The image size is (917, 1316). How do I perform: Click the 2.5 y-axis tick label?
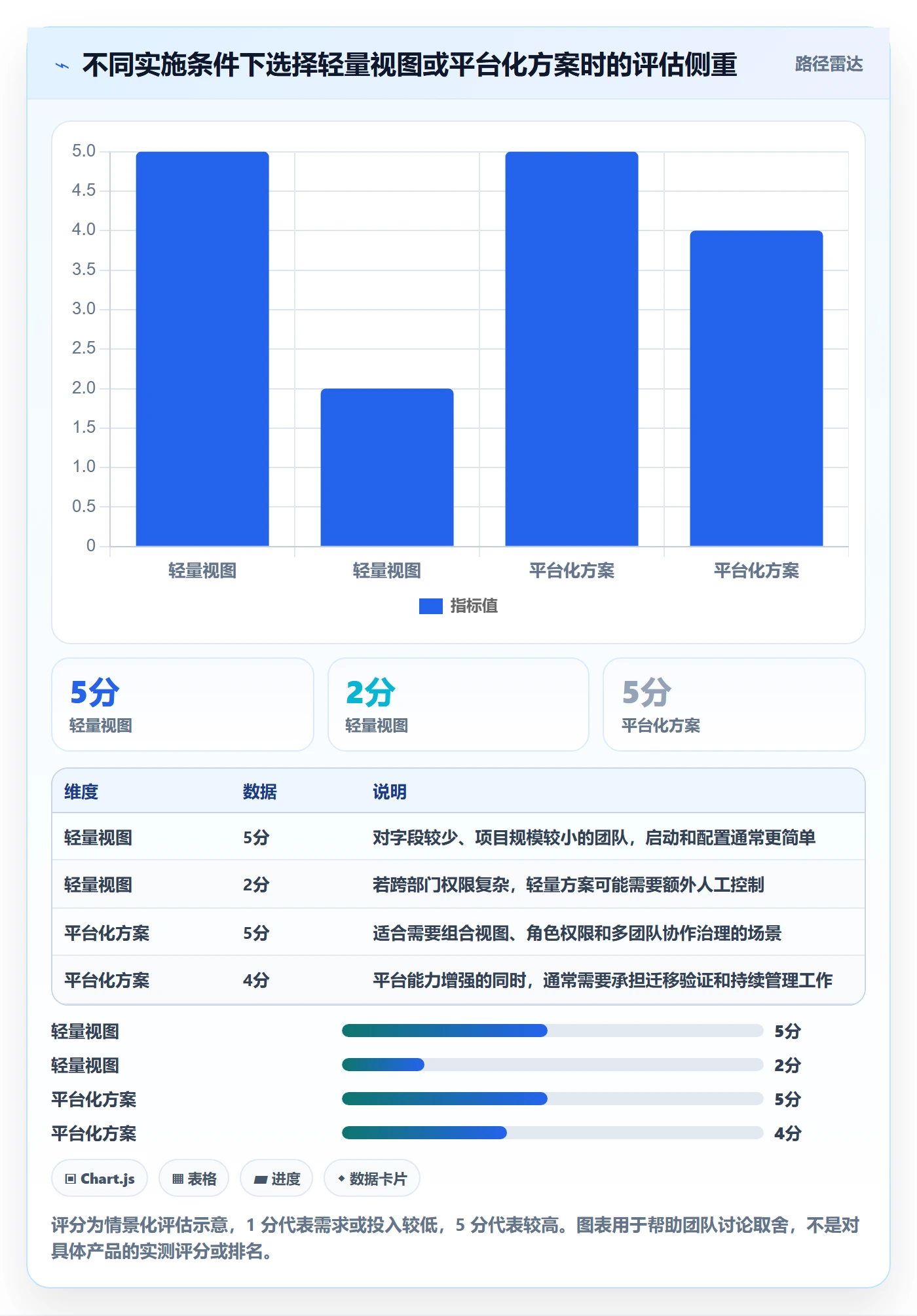pos(84,348)
